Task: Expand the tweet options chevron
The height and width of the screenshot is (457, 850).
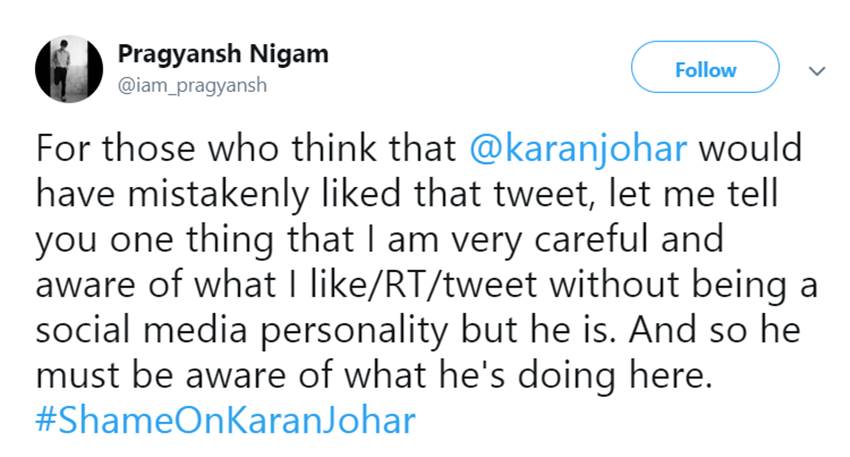Action: 816,71
